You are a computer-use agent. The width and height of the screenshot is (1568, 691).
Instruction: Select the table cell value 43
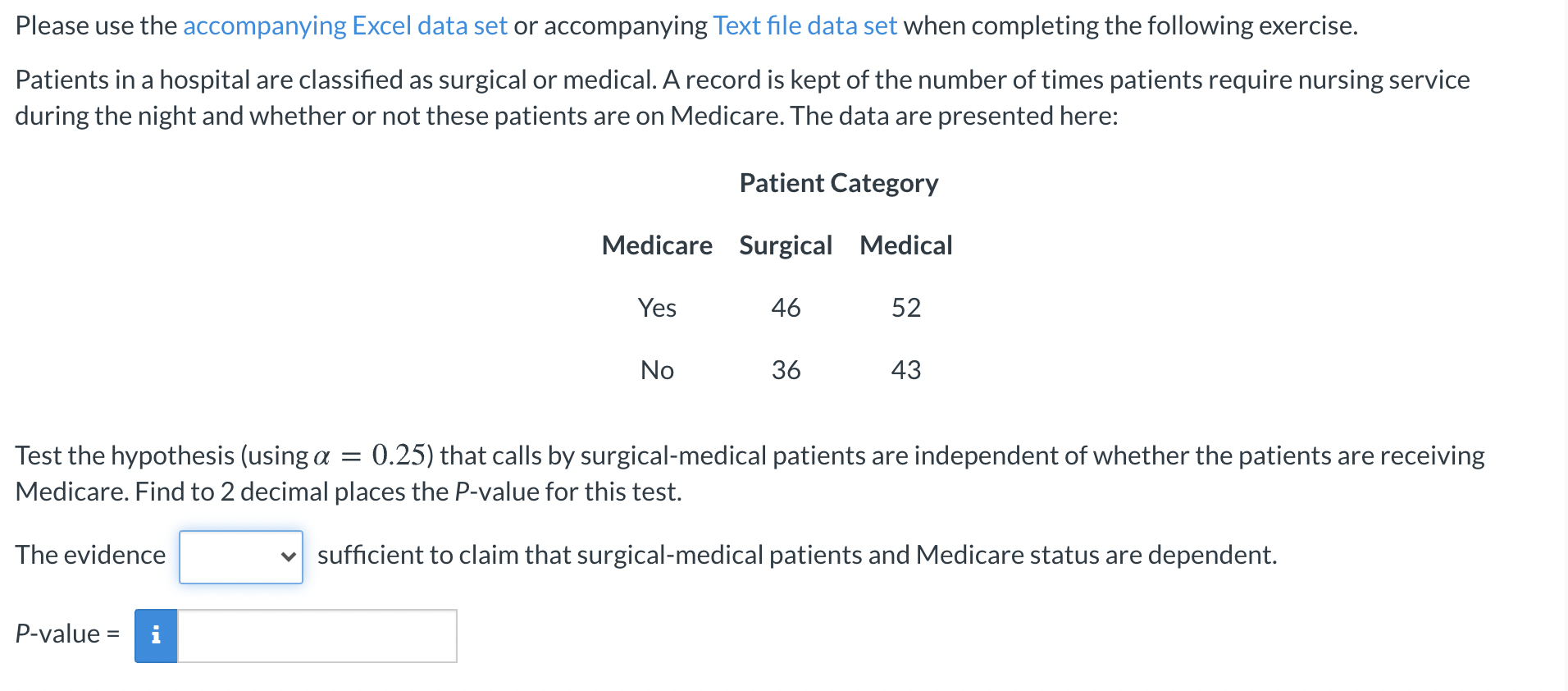(x=906, y=370)
